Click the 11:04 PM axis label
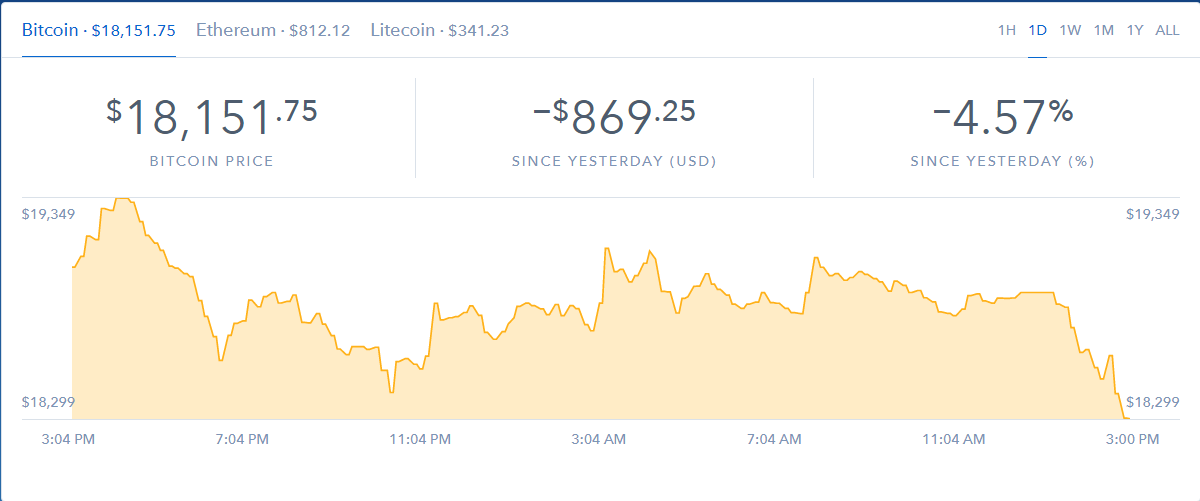Image resolution: width=1200 pixels, height=501 pixels. (418, 439)
